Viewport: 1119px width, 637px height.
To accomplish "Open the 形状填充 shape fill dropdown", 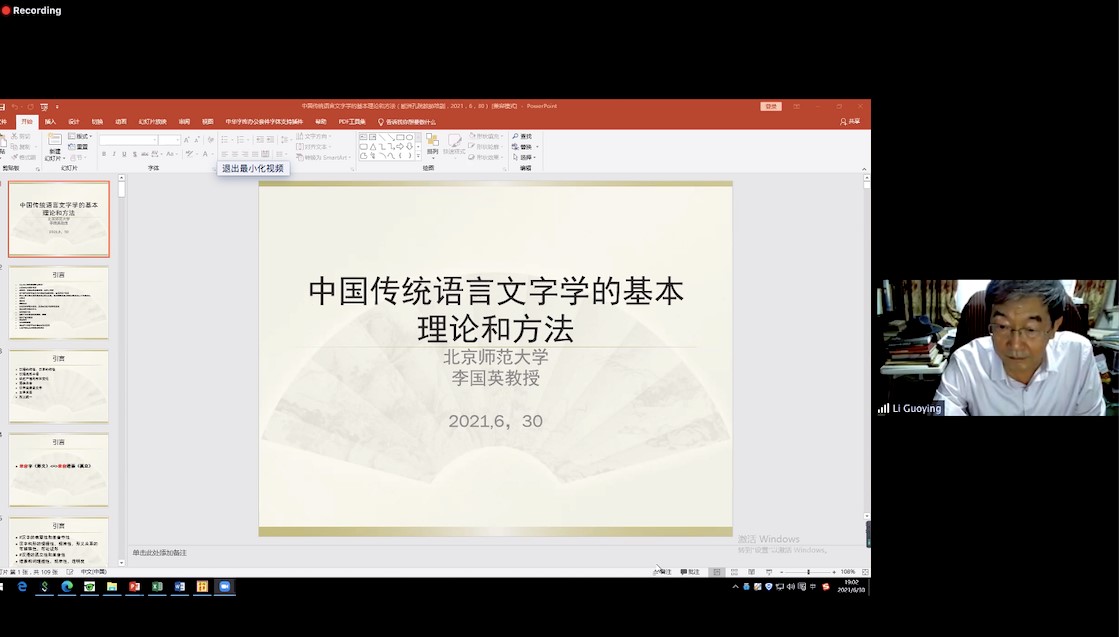I will pyautogui.click(x=487, y=136).
